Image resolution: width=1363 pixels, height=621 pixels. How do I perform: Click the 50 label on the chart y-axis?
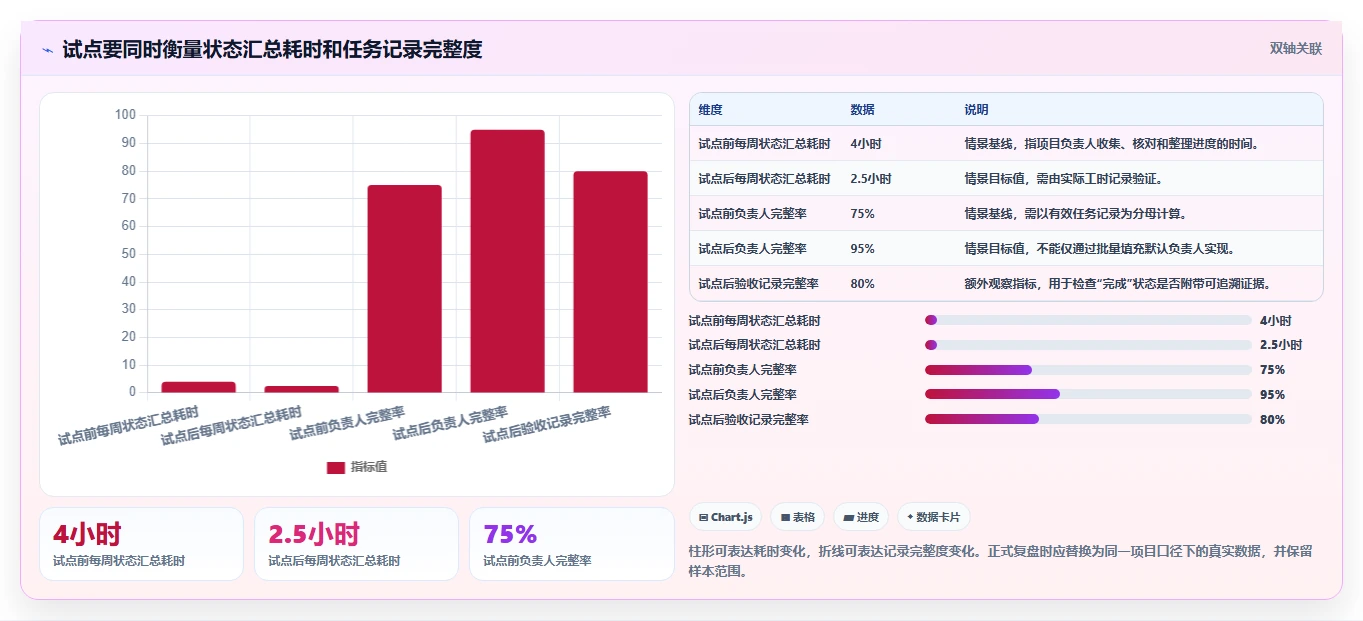pyautogui.click(x=128, y=254)
